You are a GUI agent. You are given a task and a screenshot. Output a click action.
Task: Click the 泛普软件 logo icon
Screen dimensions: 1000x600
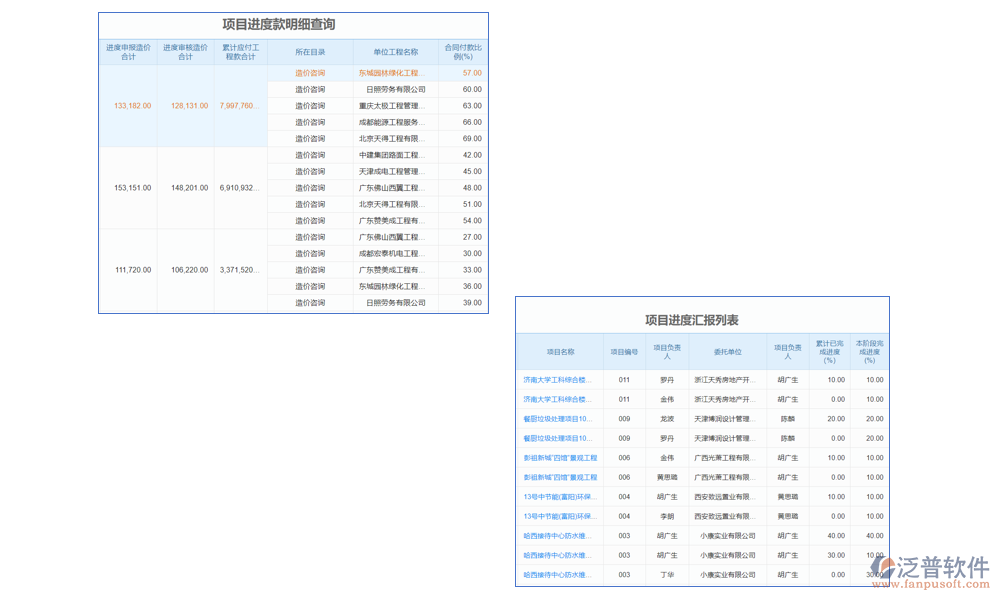[x=884, y=567]
